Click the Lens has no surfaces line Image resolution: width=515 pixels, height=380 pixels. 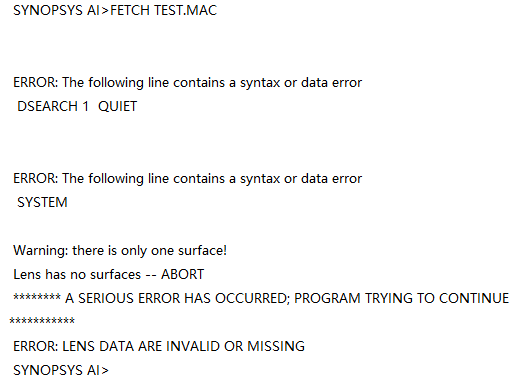click(x=109, y=274)
